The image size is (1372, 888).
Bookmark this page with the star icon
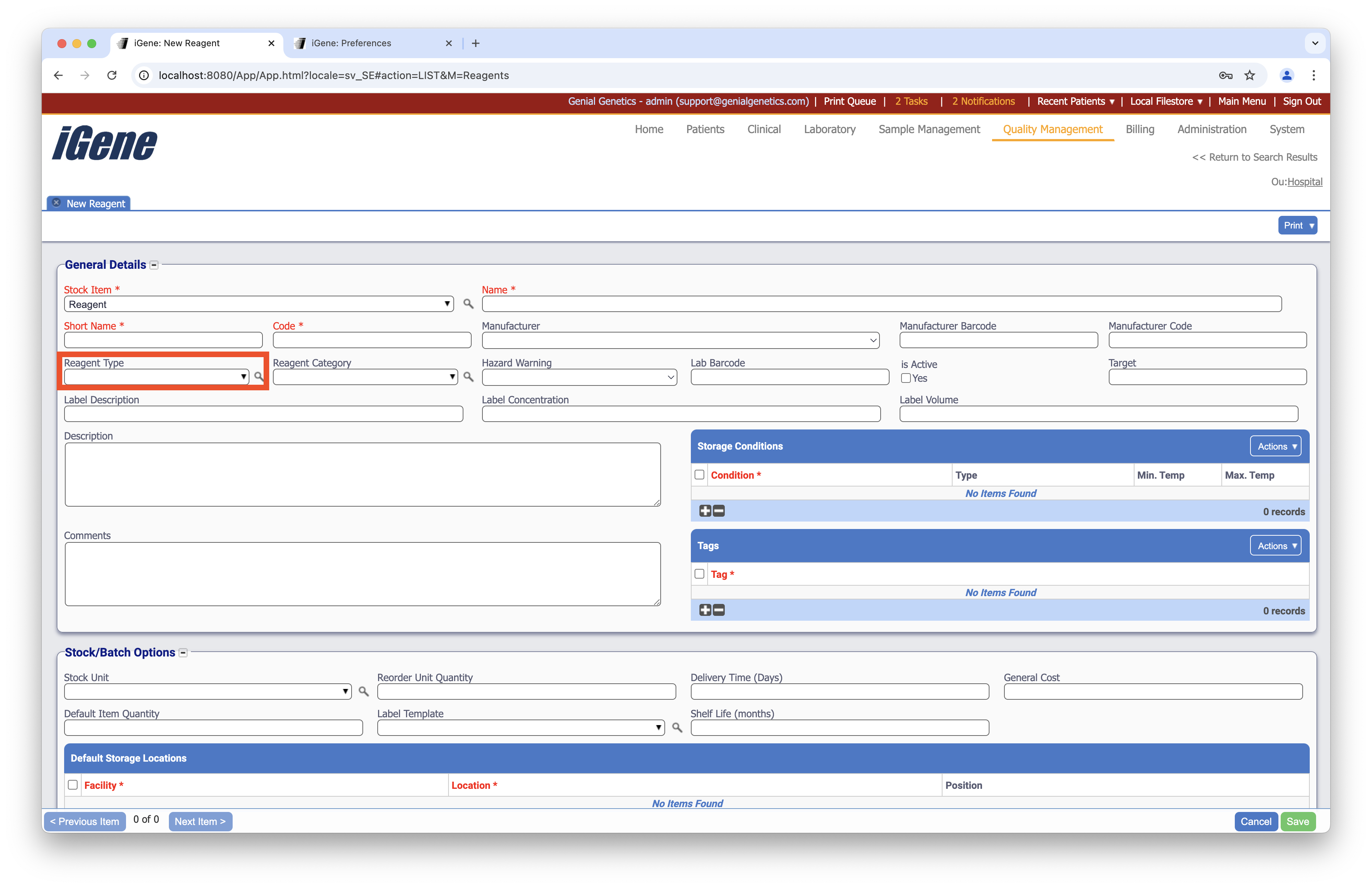pyautogui.click(x=1249, y=75)
